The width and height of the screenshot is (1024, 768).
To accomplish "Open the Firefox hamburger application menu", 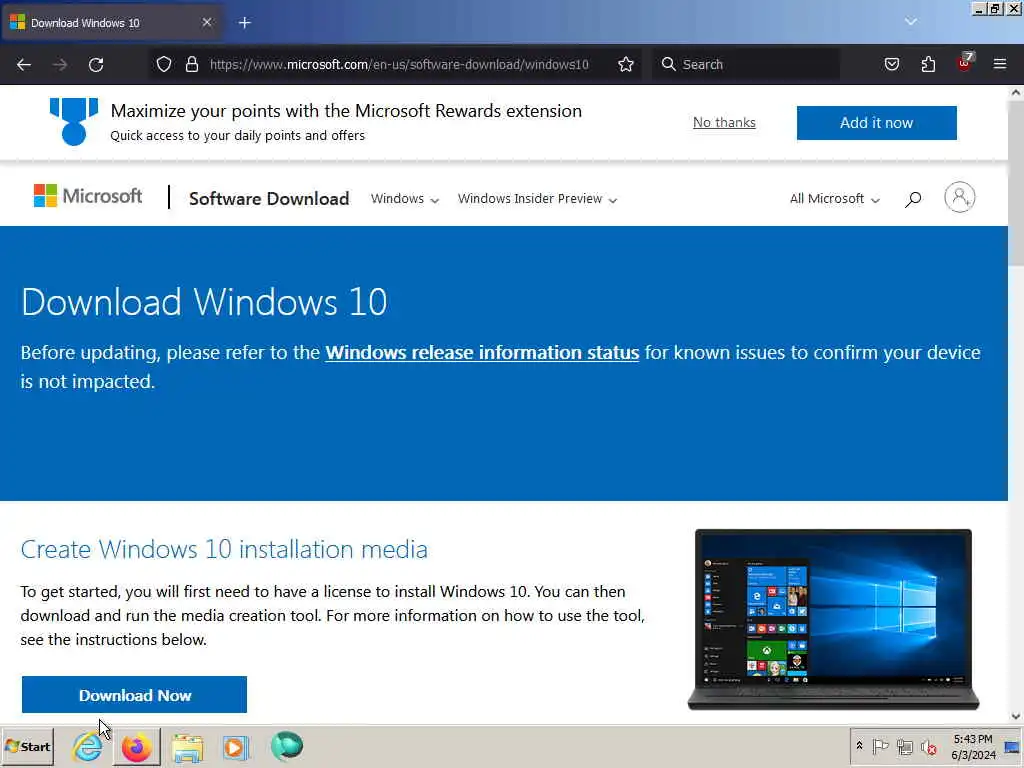I will (x=1000, y=64).
